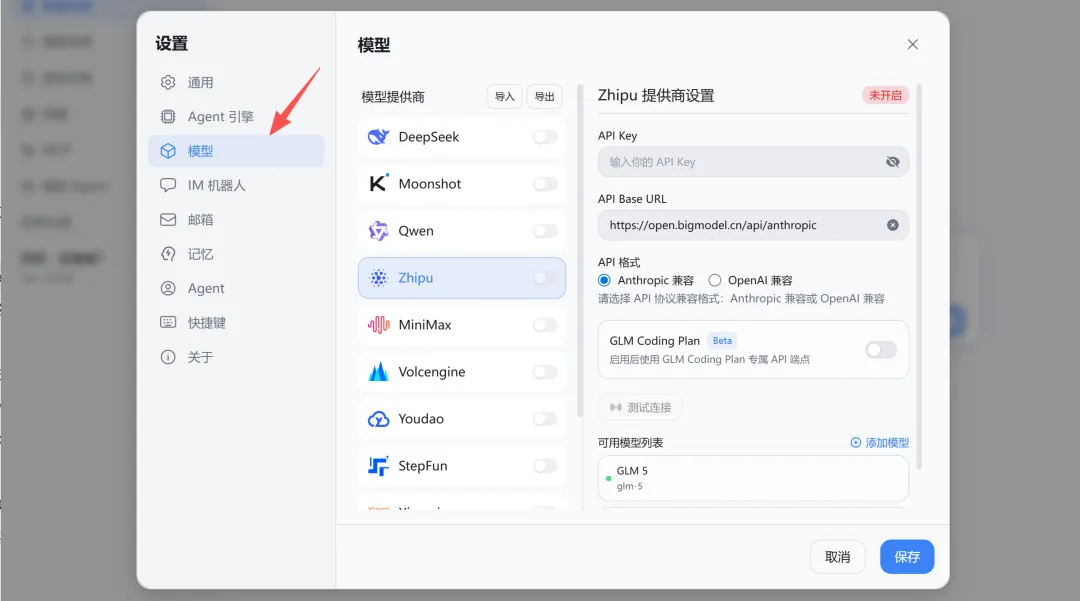Click the 关于 info icon

pos(168,357)
